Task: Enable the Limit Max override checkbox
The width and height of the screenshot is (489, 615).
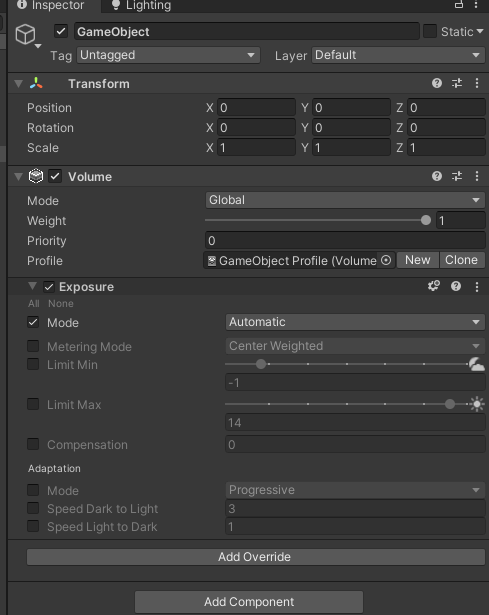Action: click(x=33, y=404)
